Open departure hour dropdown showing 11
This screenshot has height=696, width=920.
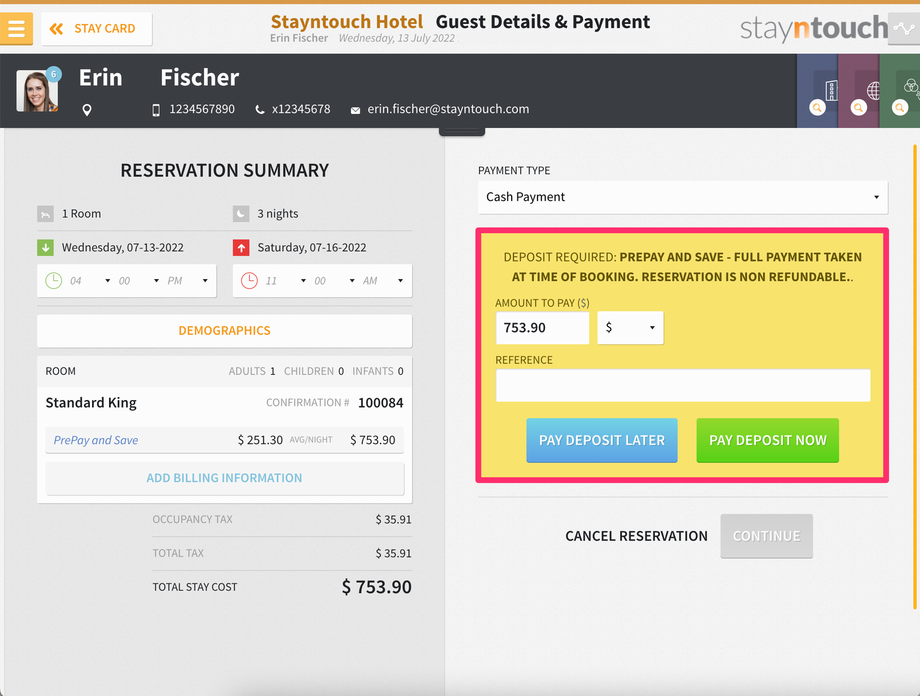[285, 281]
